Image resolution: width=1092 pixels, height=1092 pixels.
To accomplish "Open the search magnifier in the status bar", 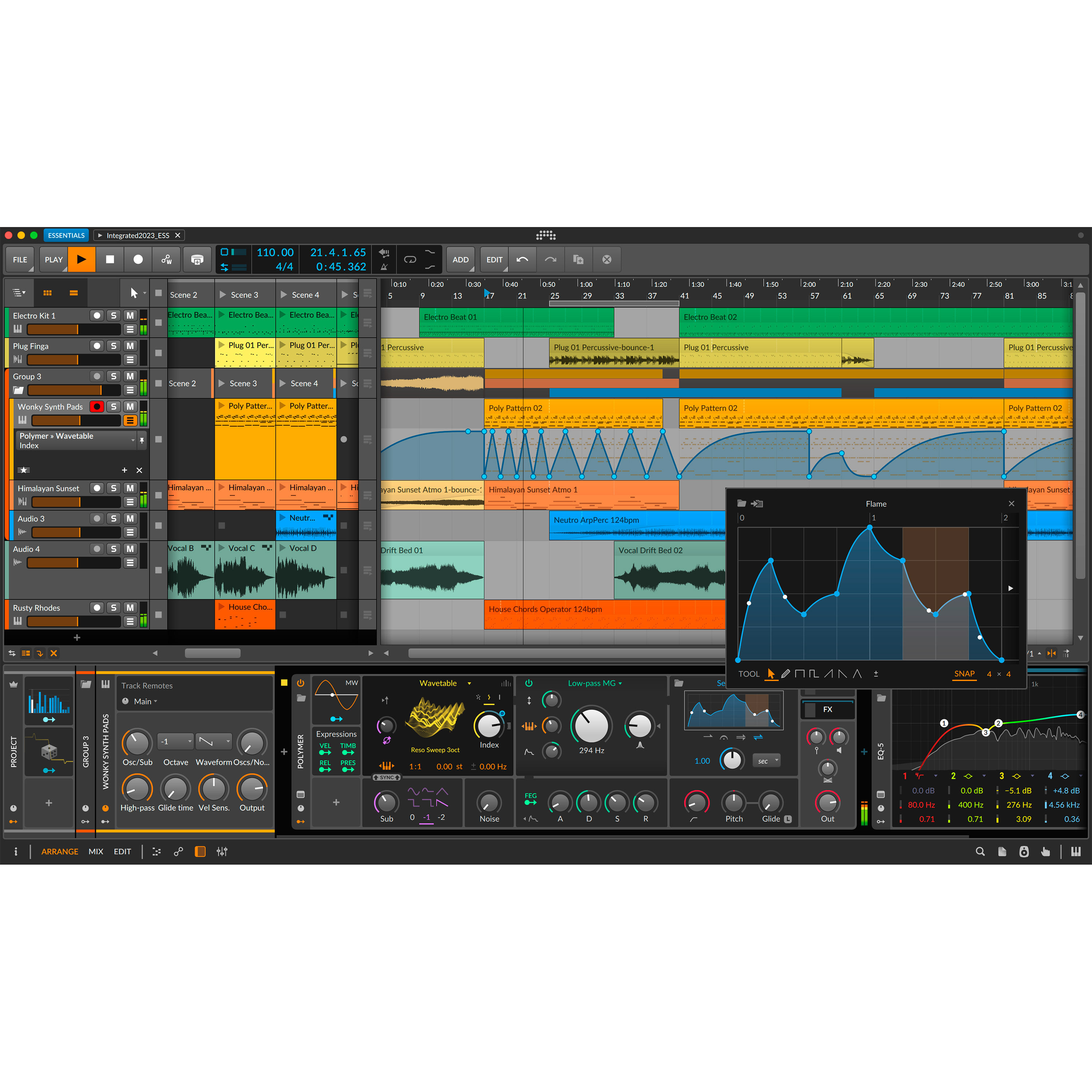I will (981, 852).
